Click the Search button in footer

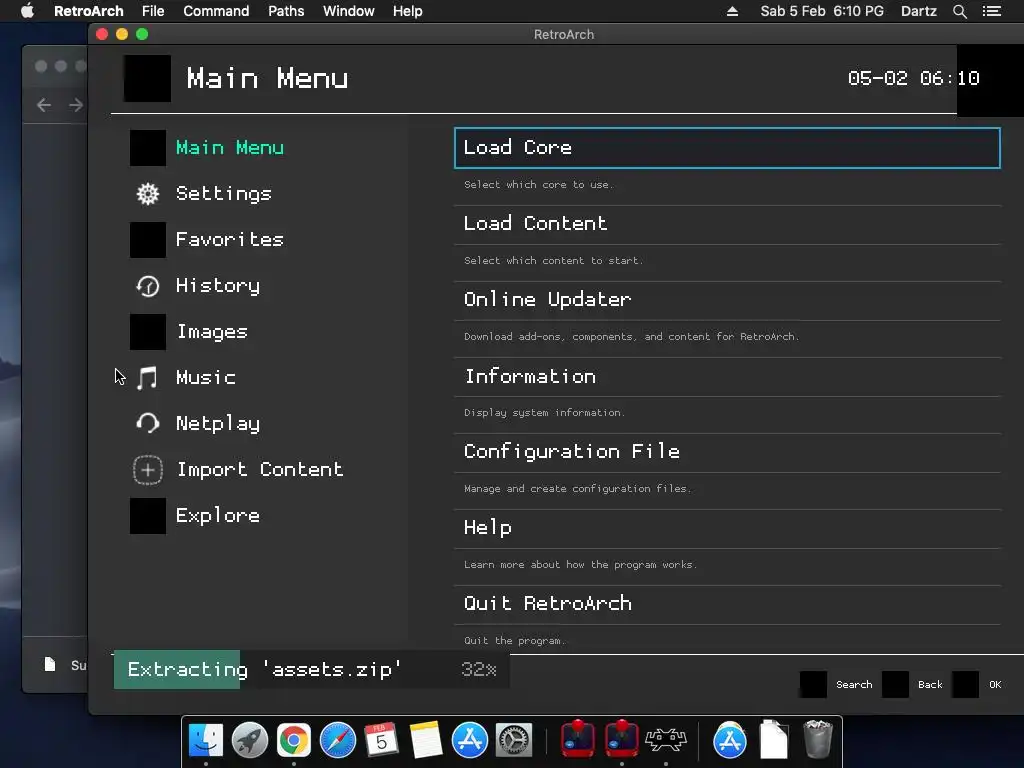tap(854, 684)
